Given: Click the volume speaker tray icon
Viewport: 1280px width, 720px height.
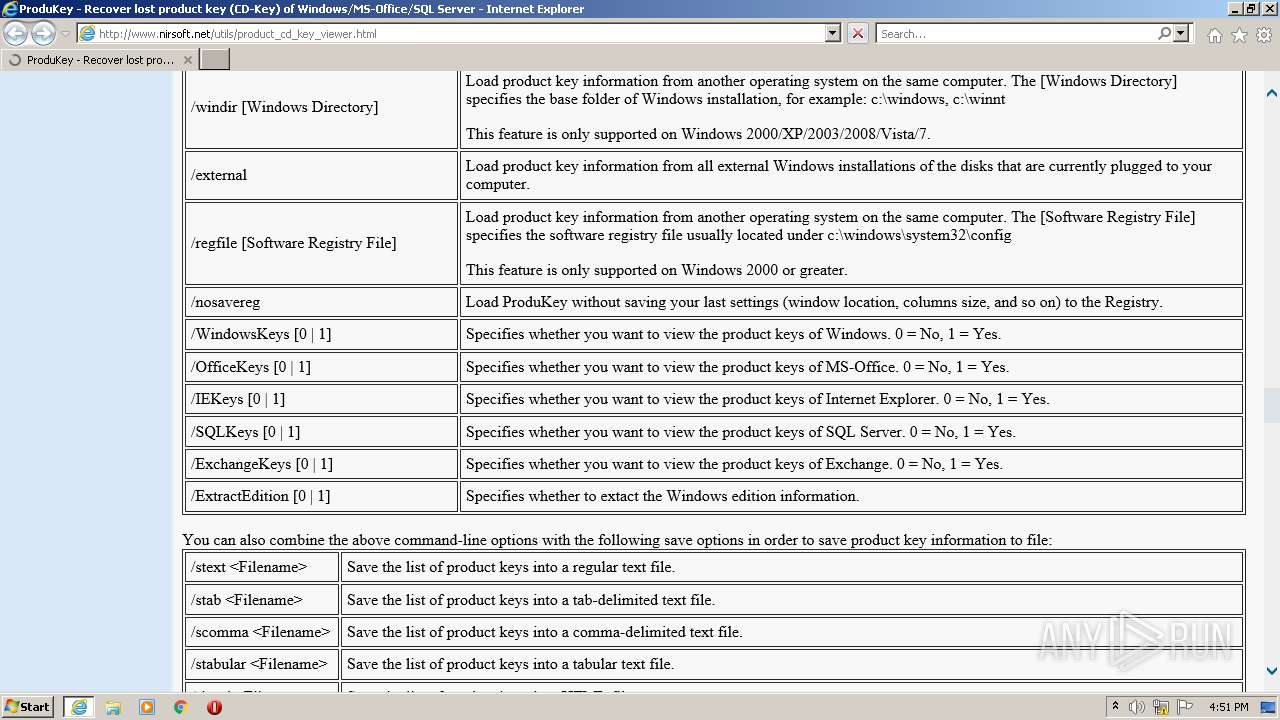Looking at the screenshot, I should [x=1137, y=707].
